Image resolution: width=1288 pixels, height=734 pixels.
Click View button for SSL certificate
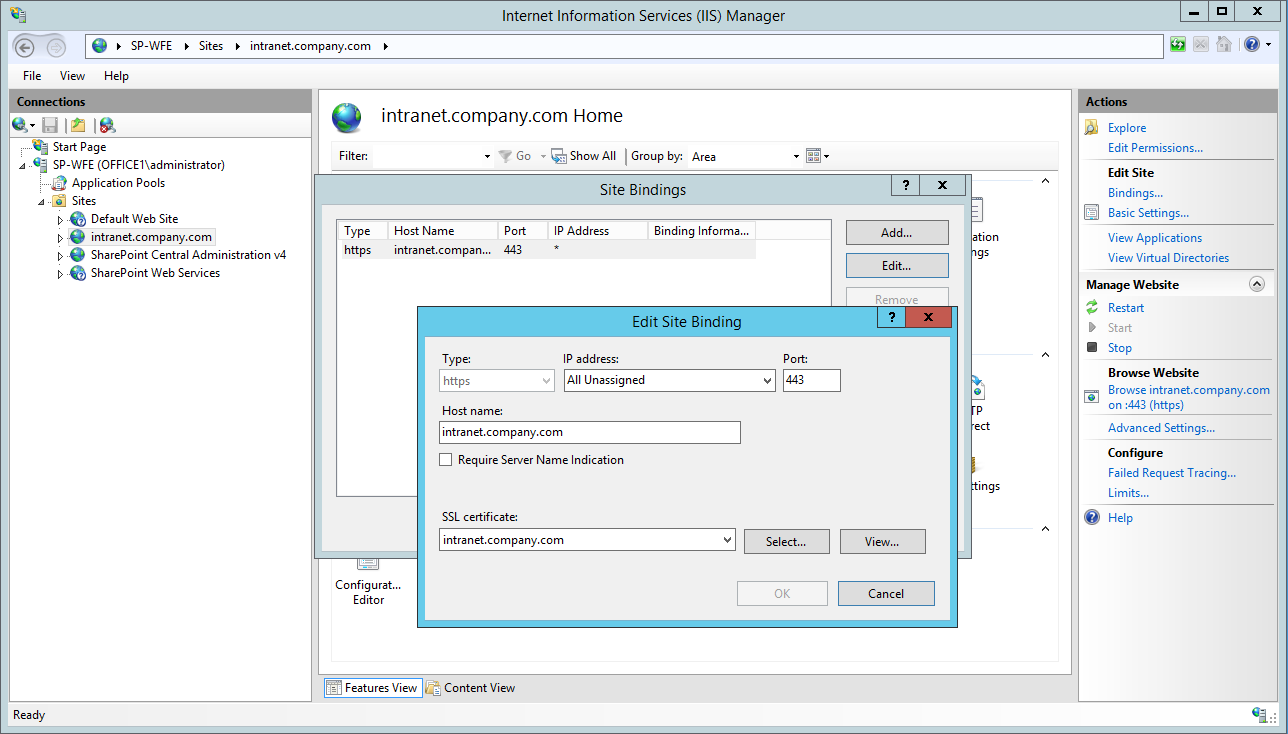pos(882,541)
